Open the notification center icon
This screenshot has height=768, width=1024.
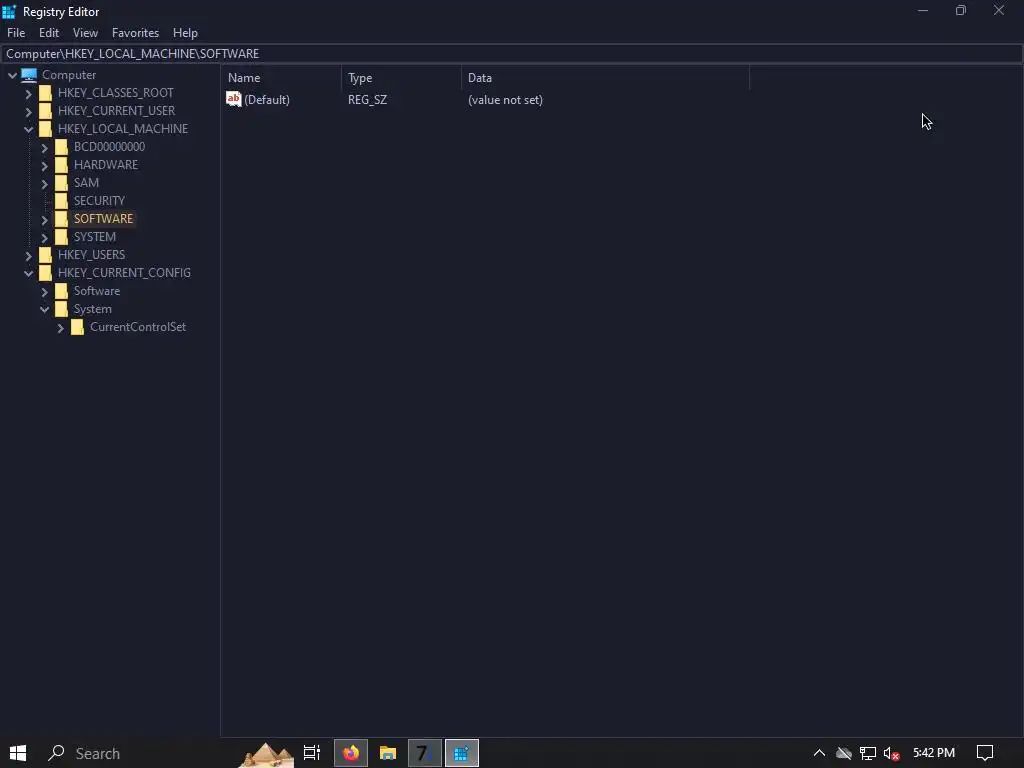tap(985, 753)
